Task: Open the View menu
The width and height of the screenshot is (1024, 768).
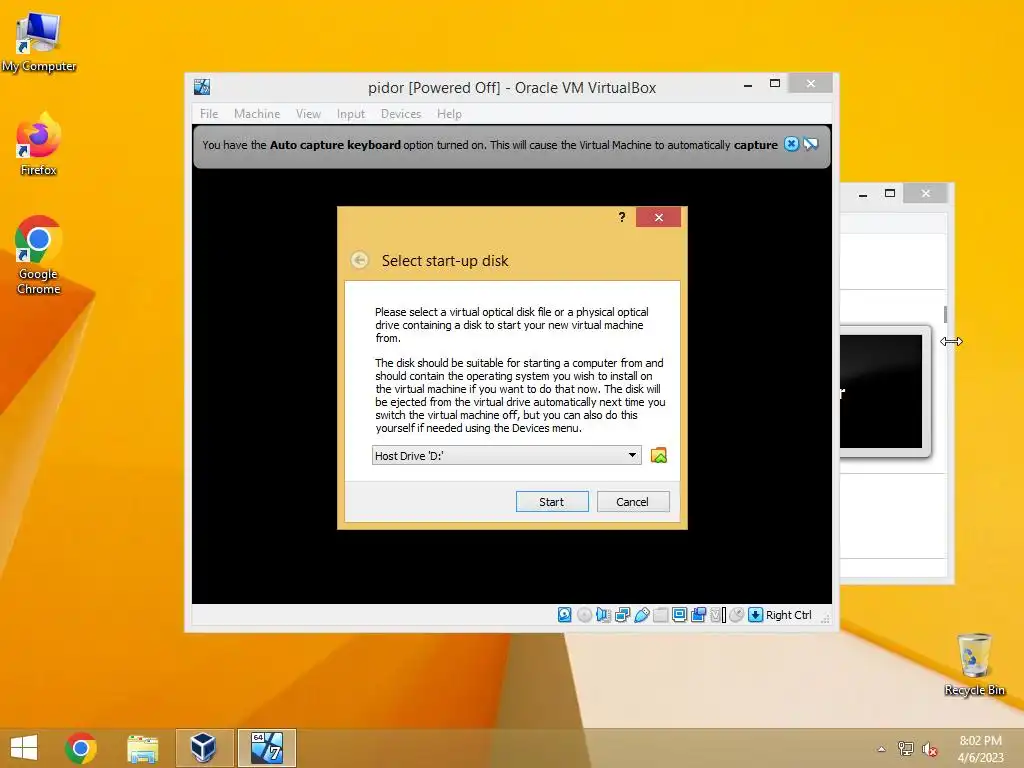Action: coord(308,114)
